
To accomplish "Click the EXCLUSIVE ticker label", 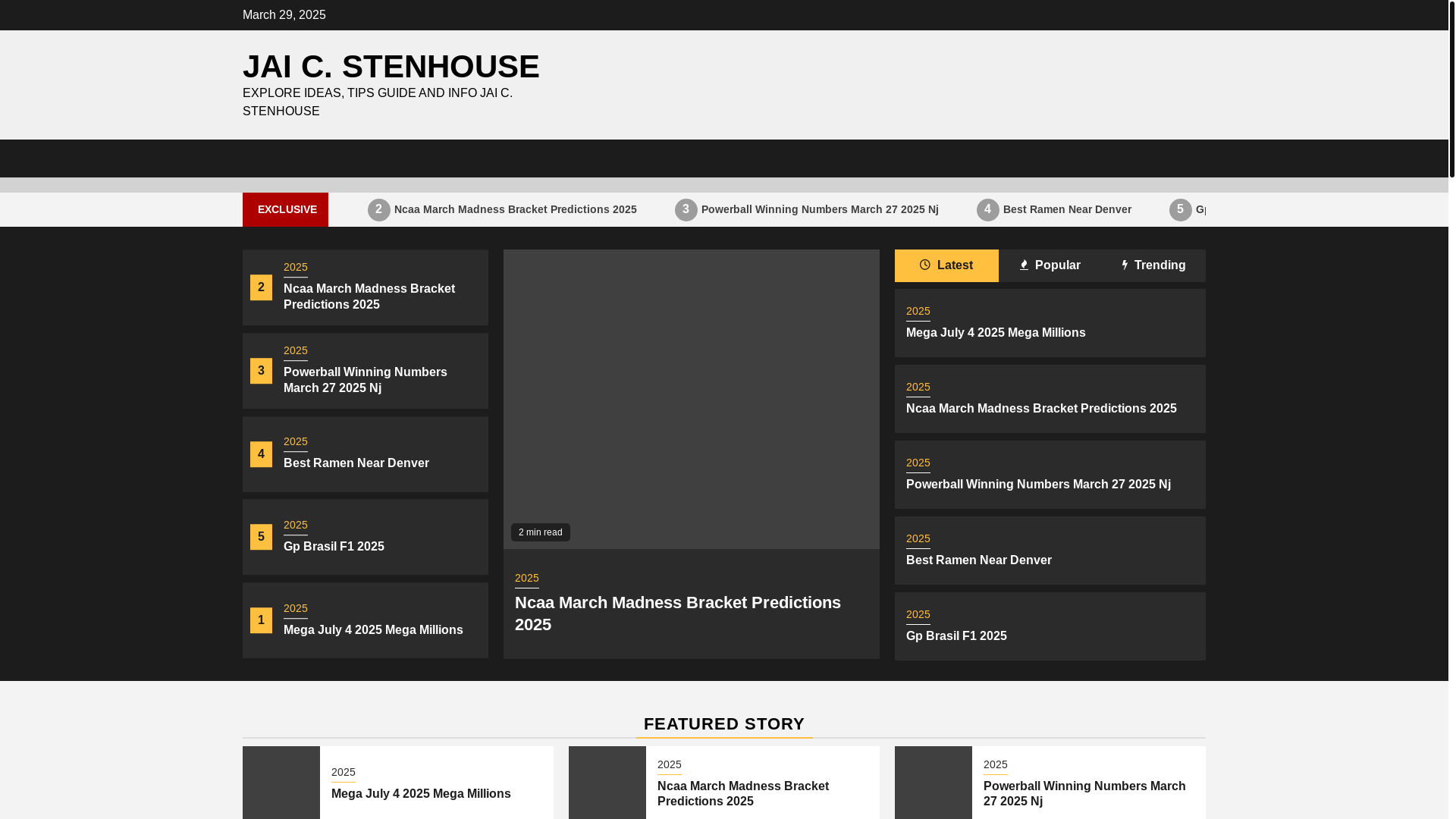I will (286, 209).
